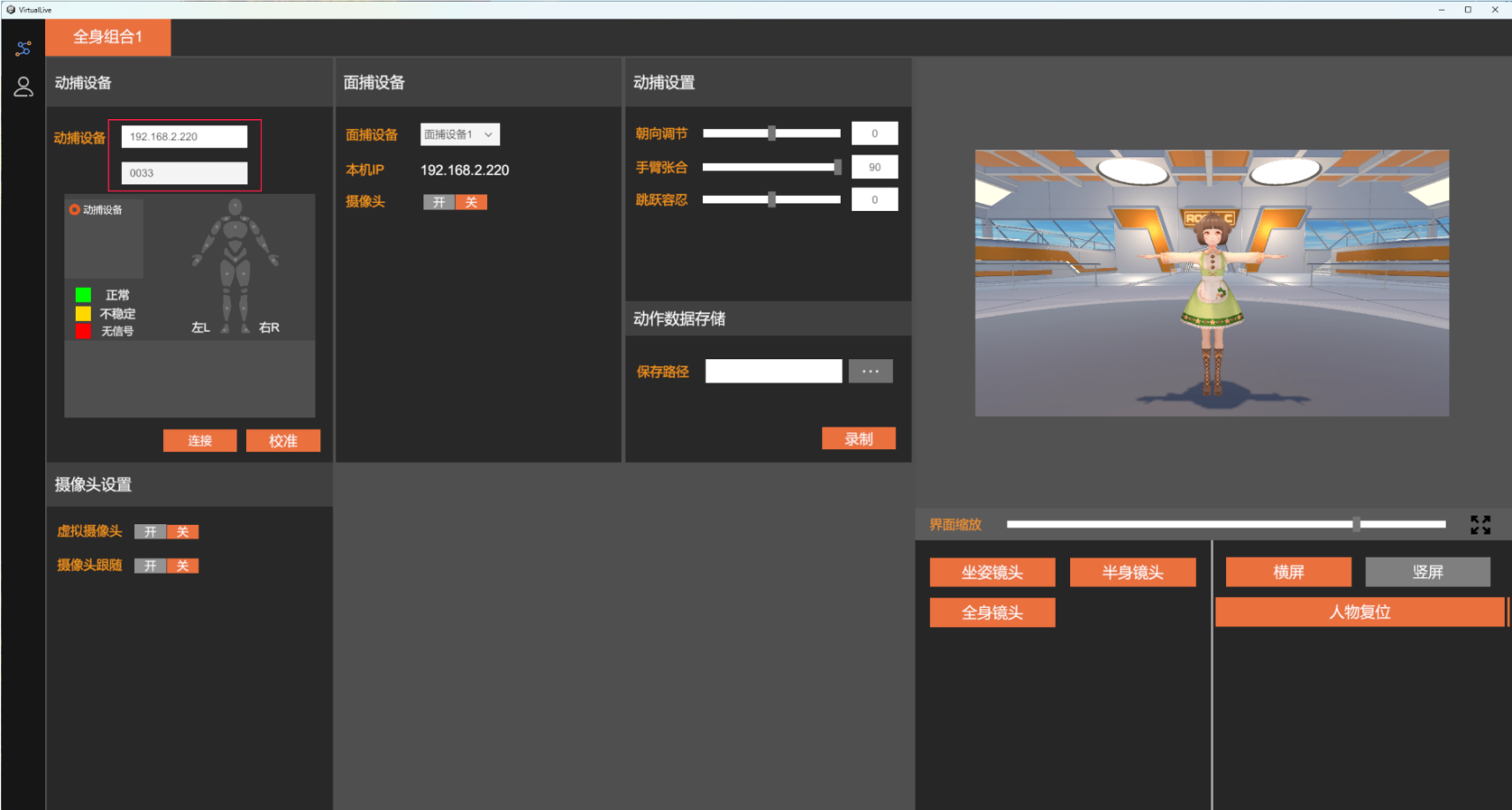Click the humanoid body figure diagram
This screenshot has height=810, width=1512.
(x=235, y=265)
